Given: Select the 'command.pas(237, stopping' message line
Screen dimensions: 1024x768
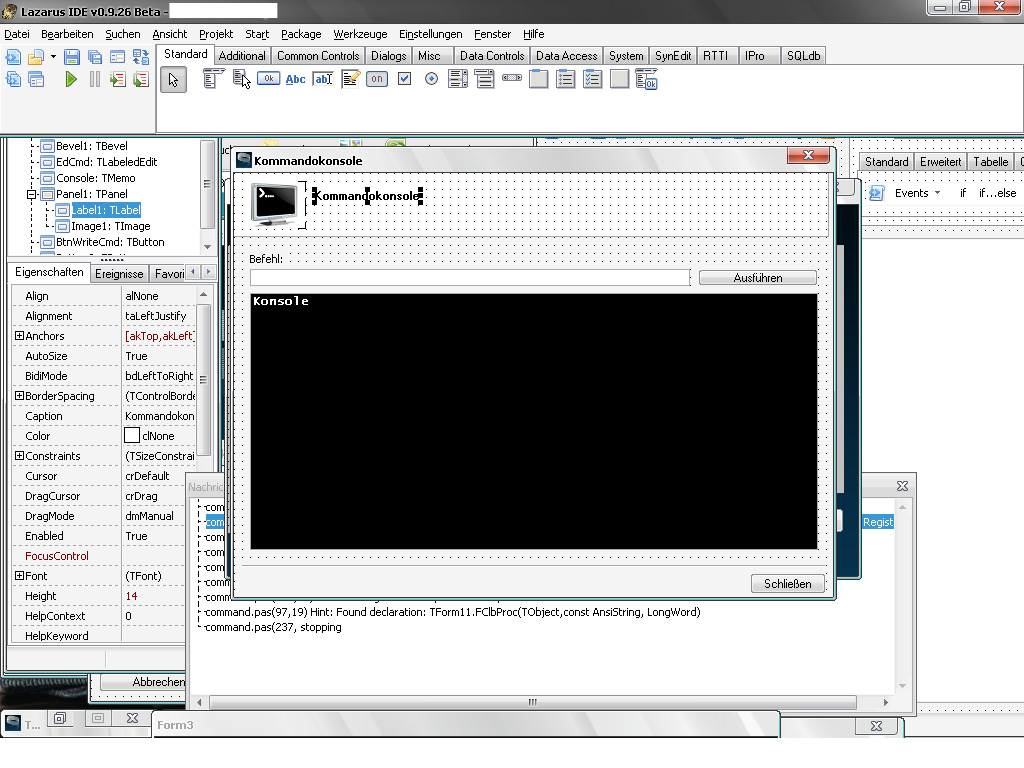Looking at the screenshot, I should click(x=273, y=627).
